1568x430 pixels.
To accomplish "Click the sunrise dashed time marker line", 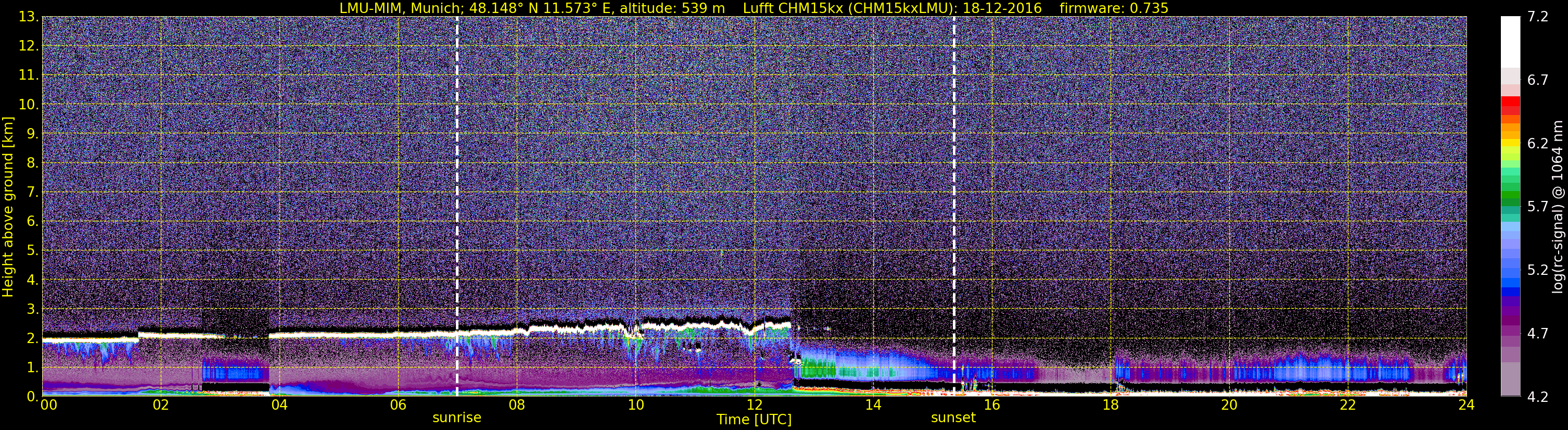I will point(456,206).
